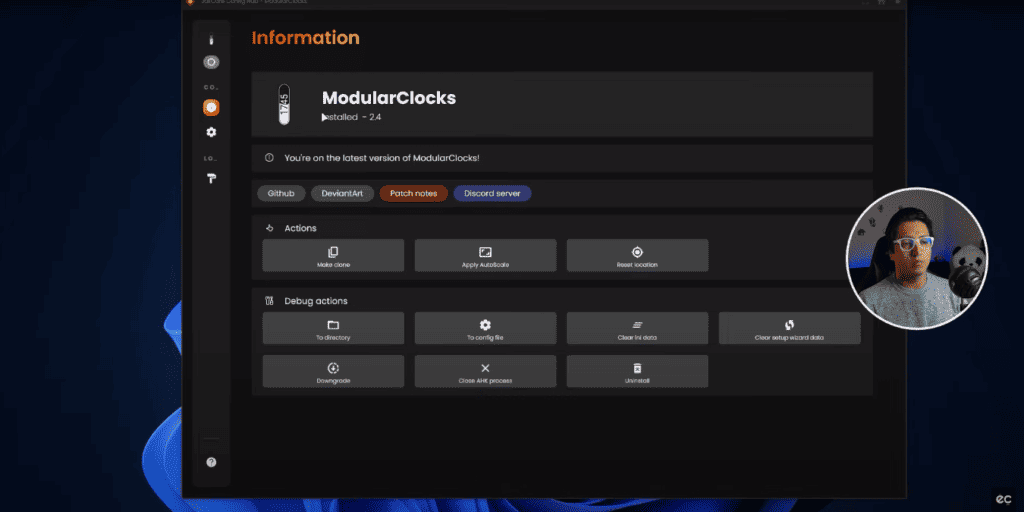This screenshot has height=512, width=1024.
Task: Open the DeviantArt link
Action: 342,193
